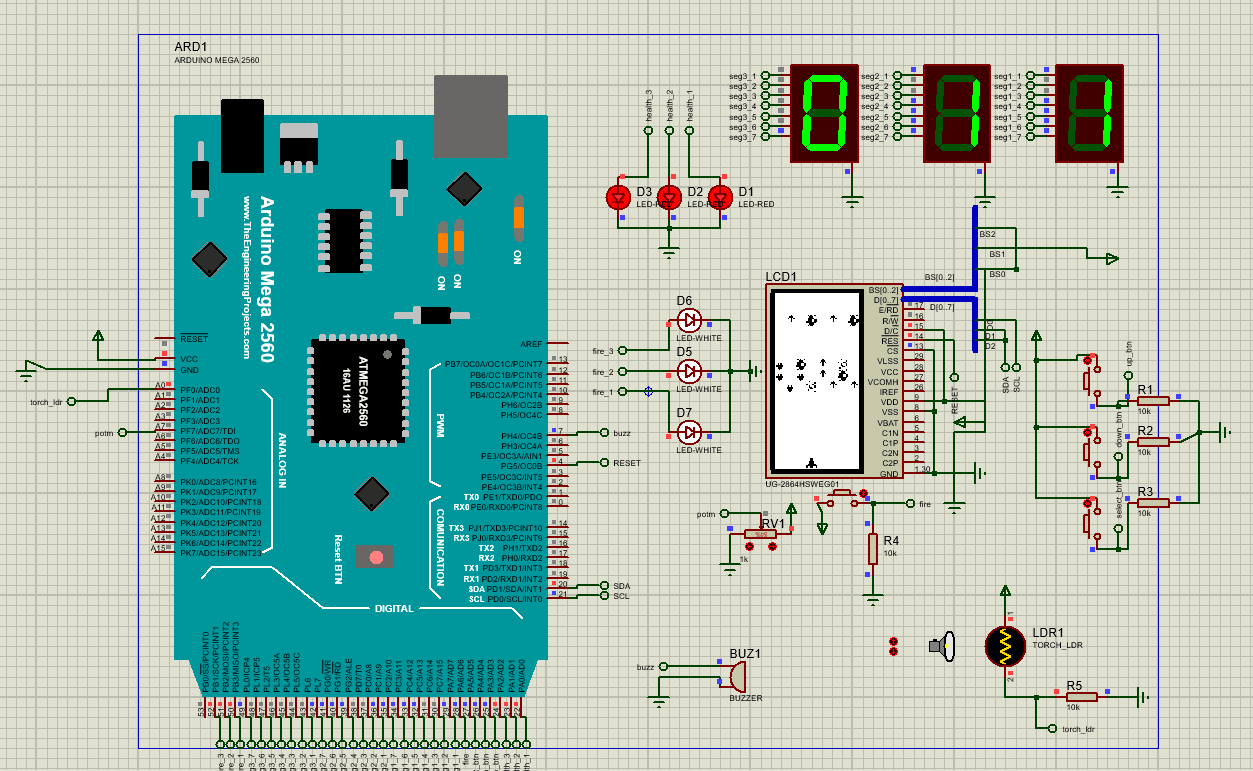Click the leftmost seven-segment display
Image resolution: width=1253 pixels, height=771 pixels.
[x=824, y=113]
